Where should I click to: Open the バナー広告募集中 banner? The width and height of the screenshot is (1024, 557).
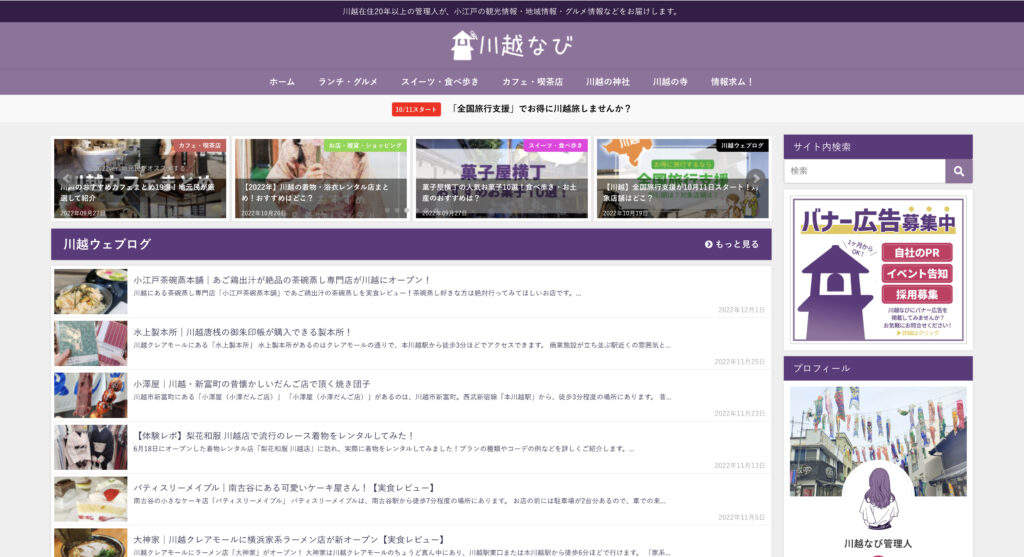pyautogui.click(x=877, y=269)
